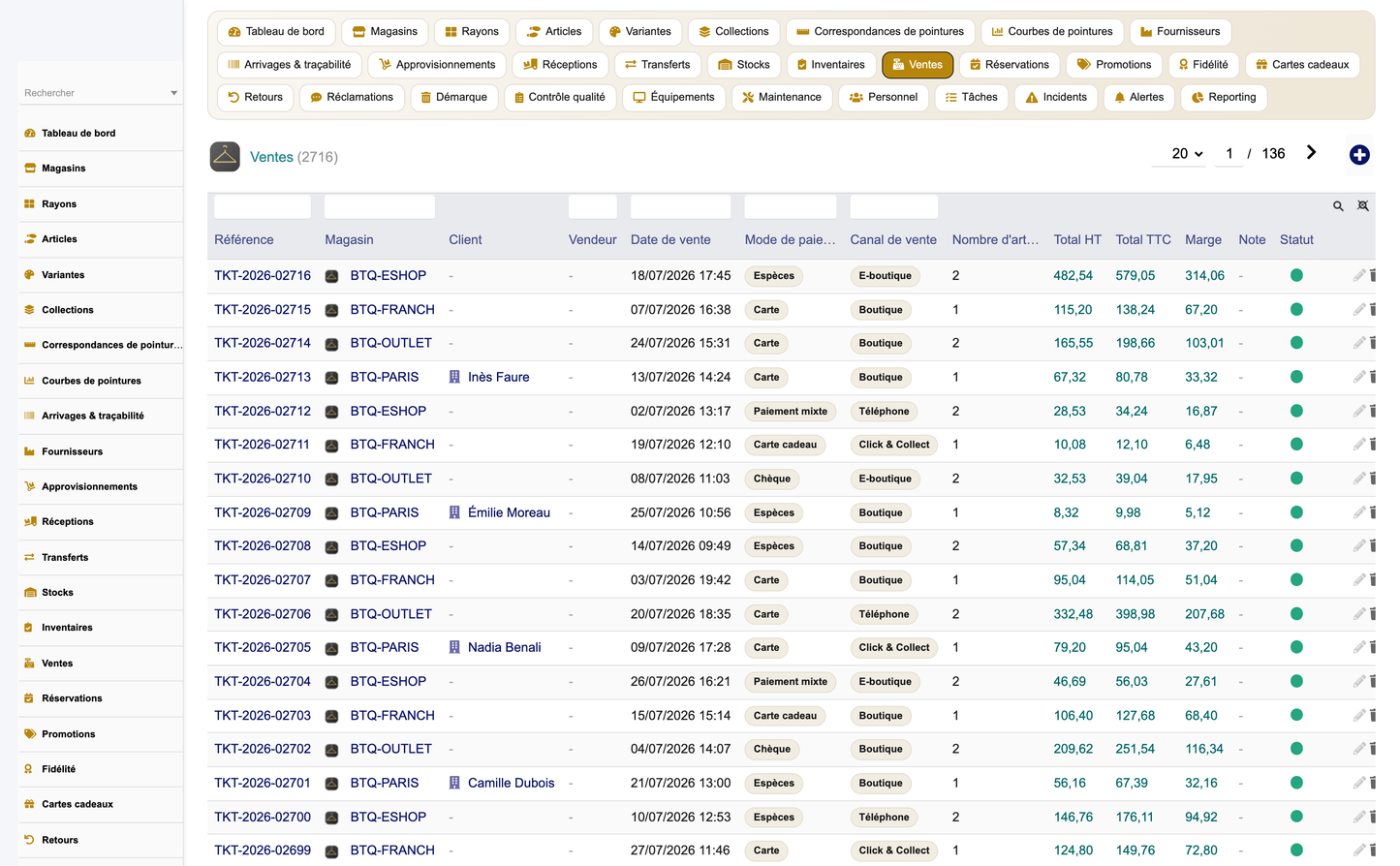The height and width of the screenshot is (866, 1400).
Task: Clear filters with crossed magnifier icon
Action: [1363, 206]
